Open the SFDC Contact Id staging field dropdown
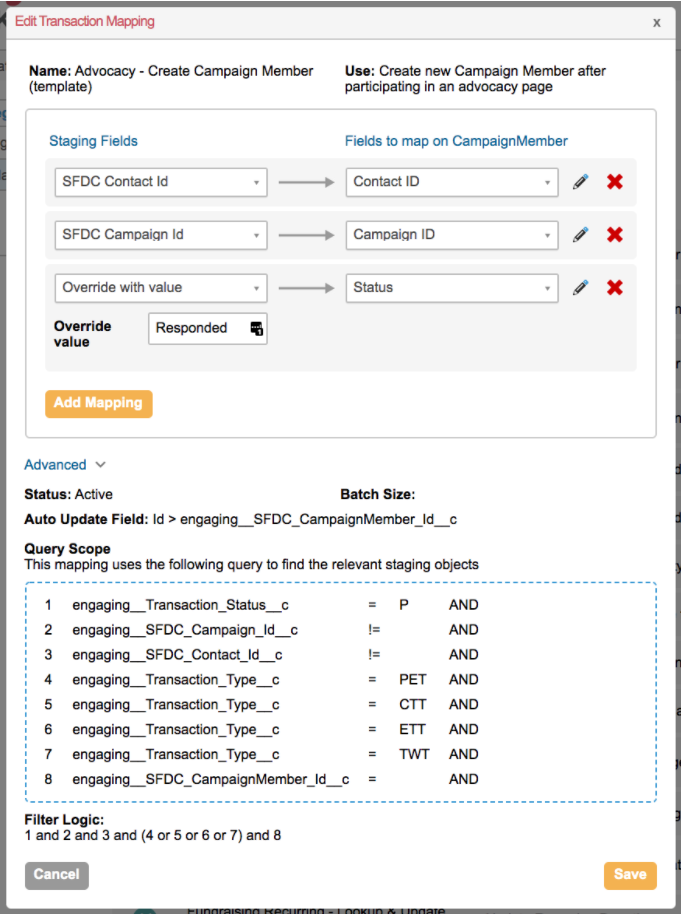This screenshot has height=914, width=681. click(x=160, y=182)
